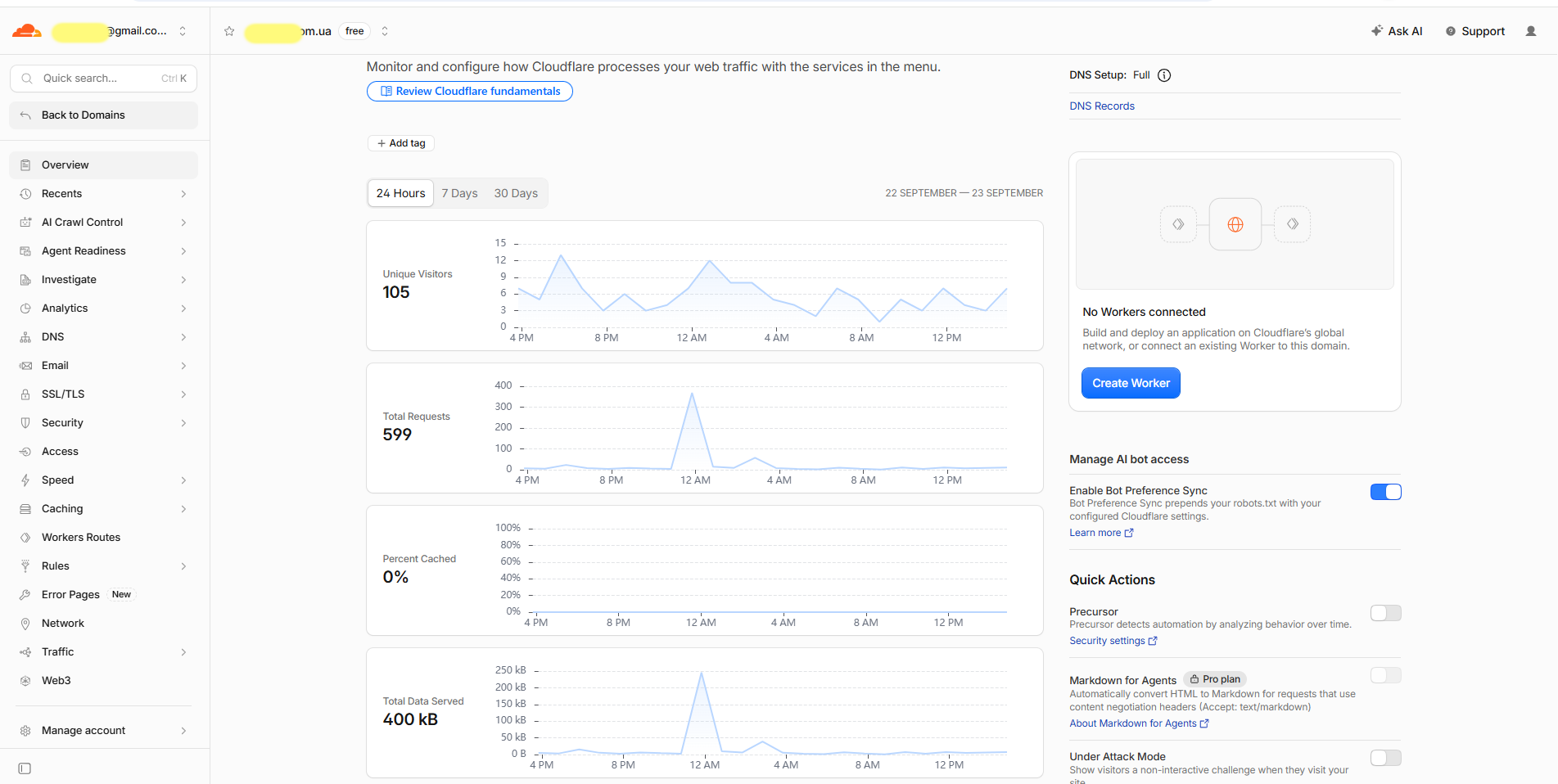Star this domain as favorite
This screenshot has width=1558, height=784.
(229, 31)
